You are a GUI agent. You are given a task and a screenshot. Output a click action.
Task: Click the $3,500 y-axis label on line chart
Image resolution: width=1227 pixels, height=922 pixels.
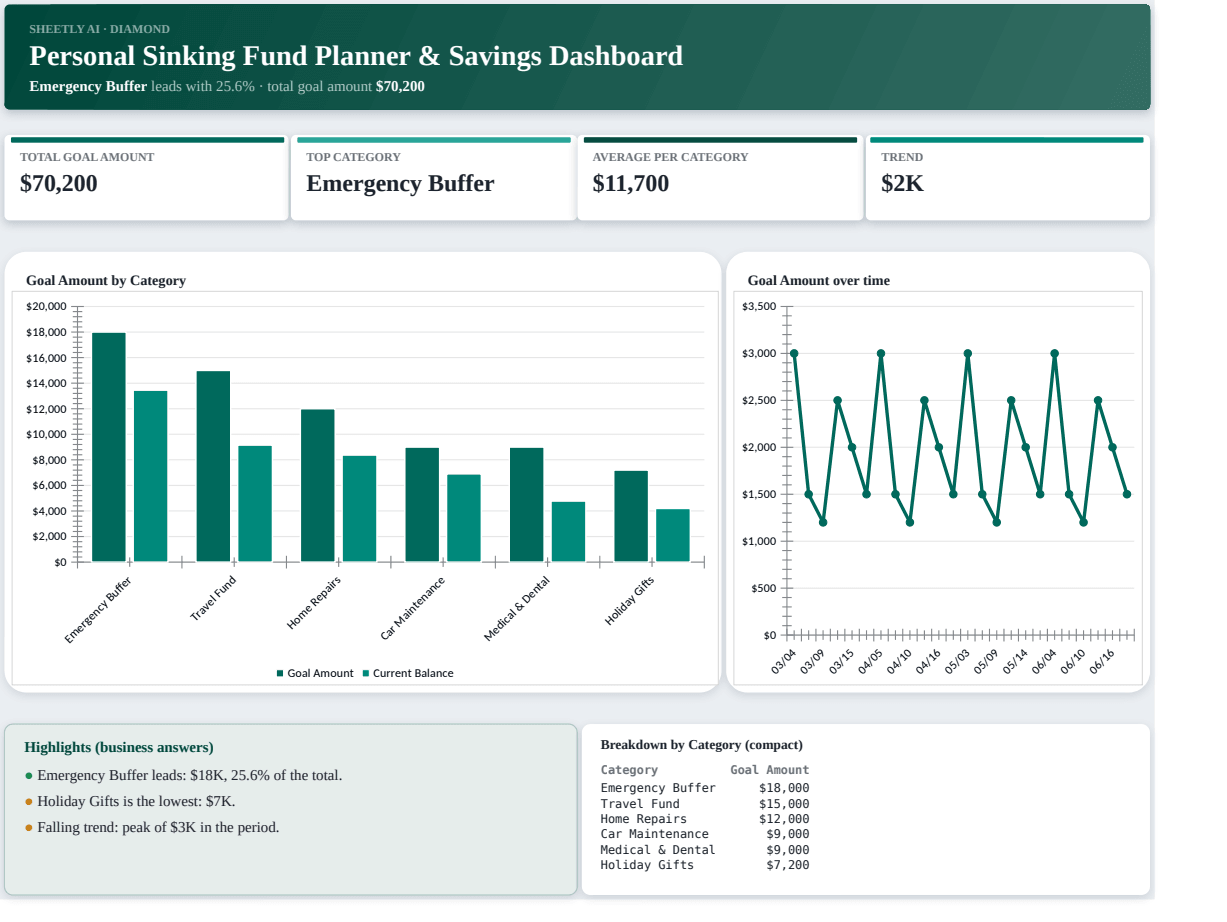click(760, 306)
